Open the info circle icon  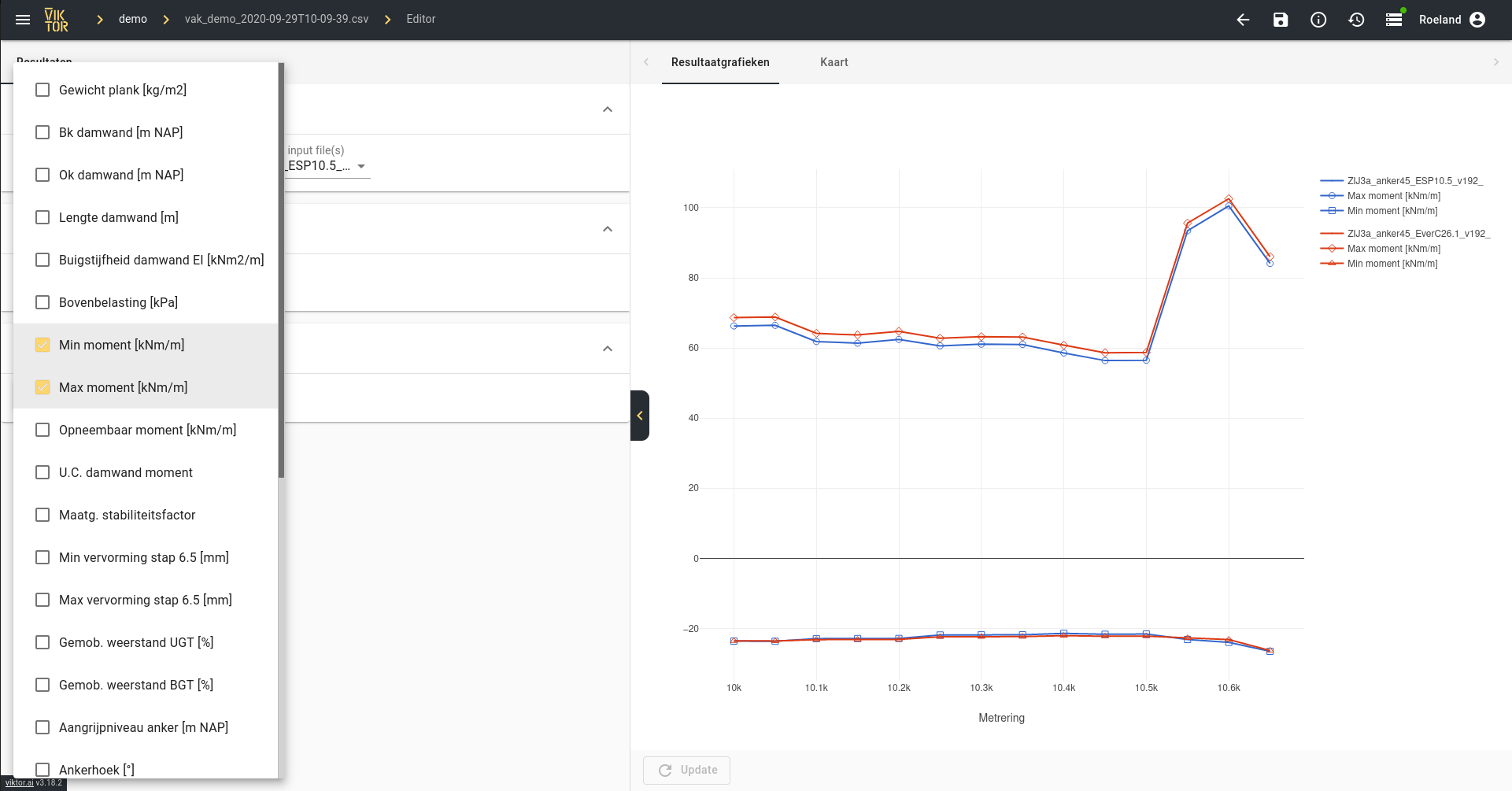pyautogui.click(x=1318, y=20)
